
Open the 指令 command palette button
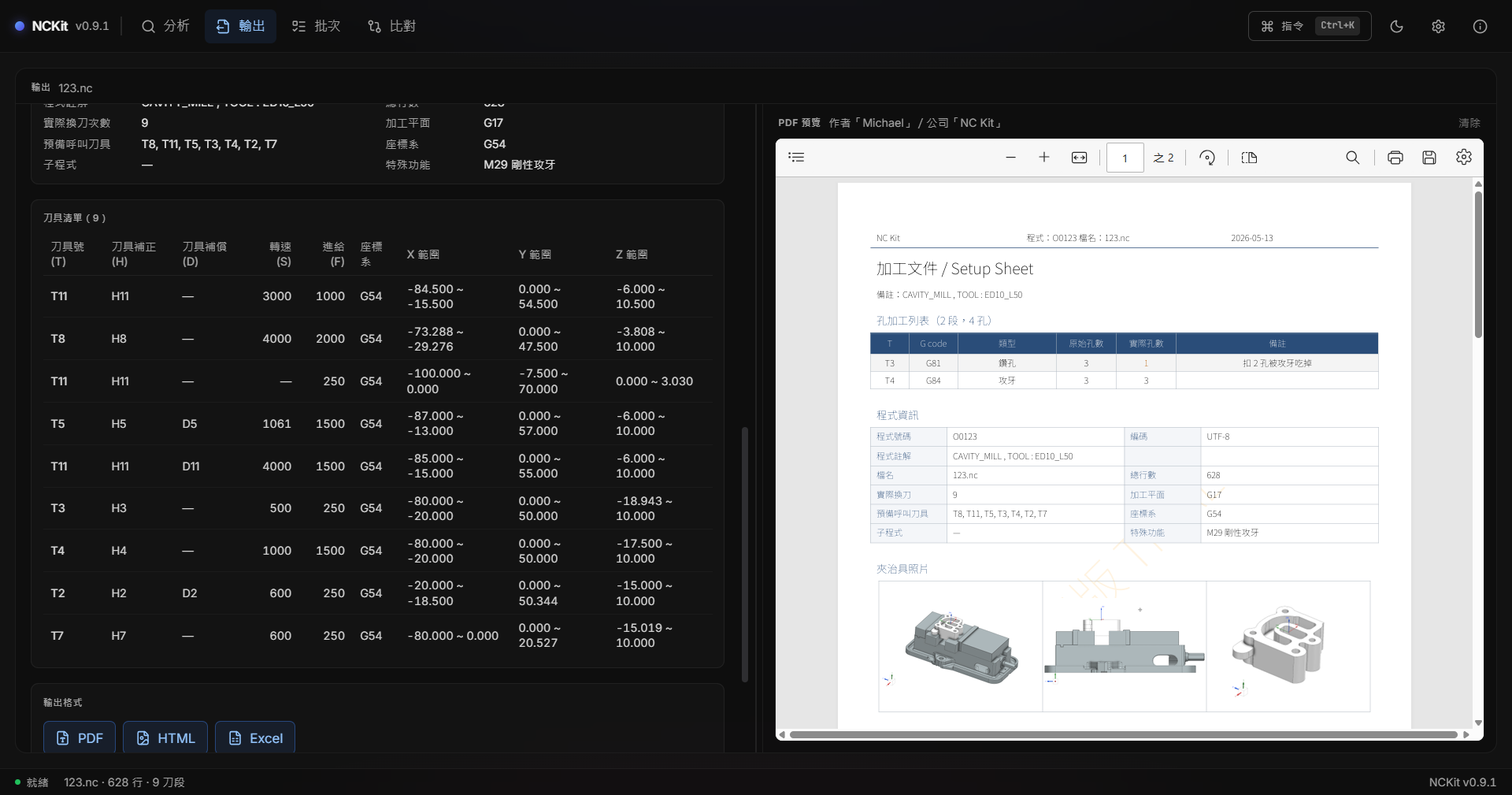(x=1310, y=26)
